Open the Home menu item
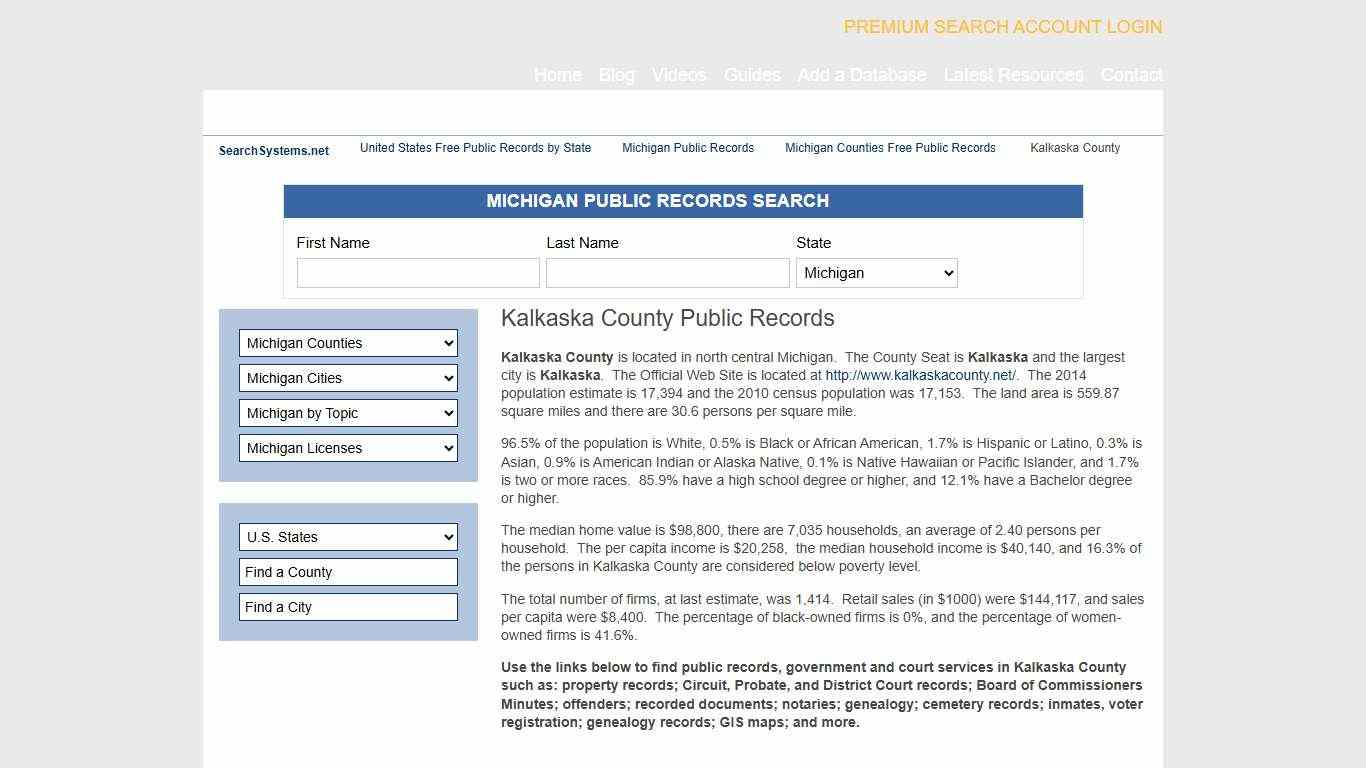This screenshot has width=1366, height=768. (557, 75)
